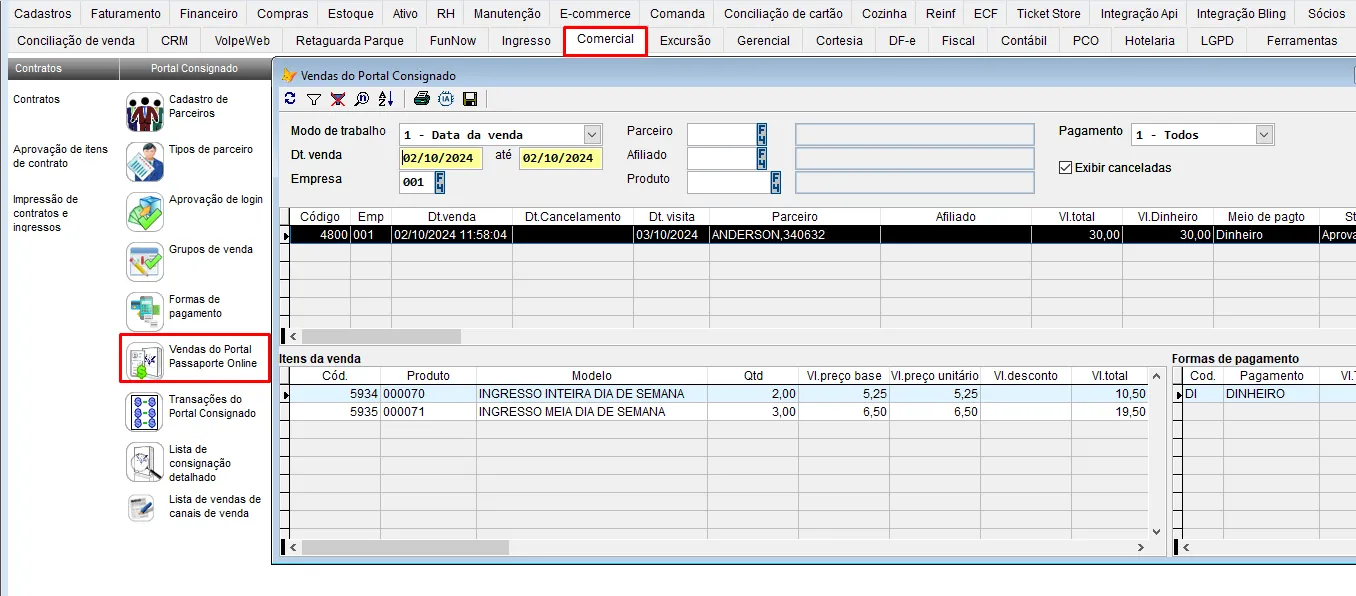Click the A-Z sort icon

(x=386, y=99)
